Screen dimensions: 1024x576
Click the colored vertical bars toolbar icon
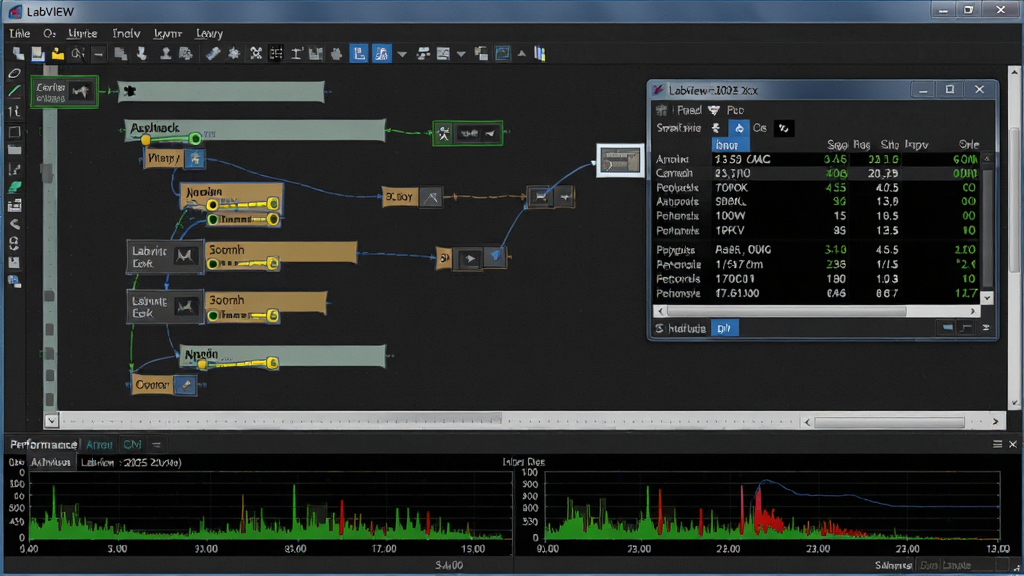(539, 54)
